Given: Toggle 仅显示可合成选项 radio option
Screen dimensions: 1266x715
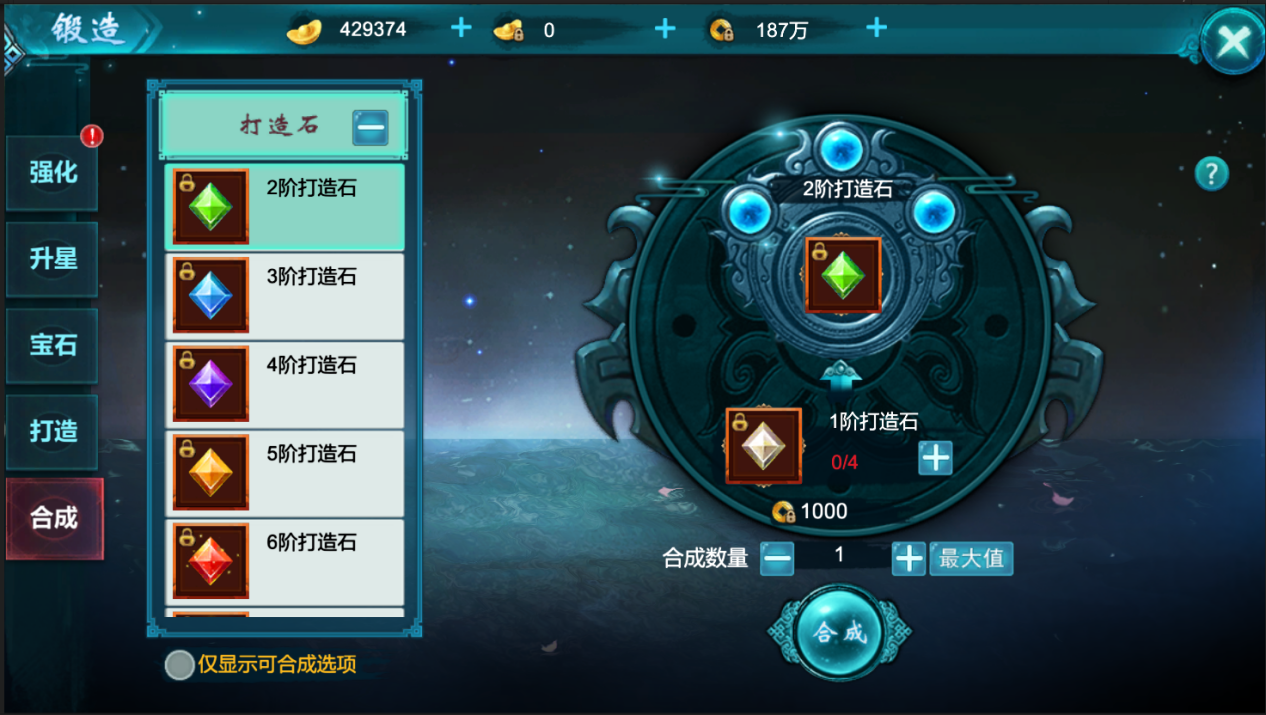Looking at the screenshot, I should point(180,665).
